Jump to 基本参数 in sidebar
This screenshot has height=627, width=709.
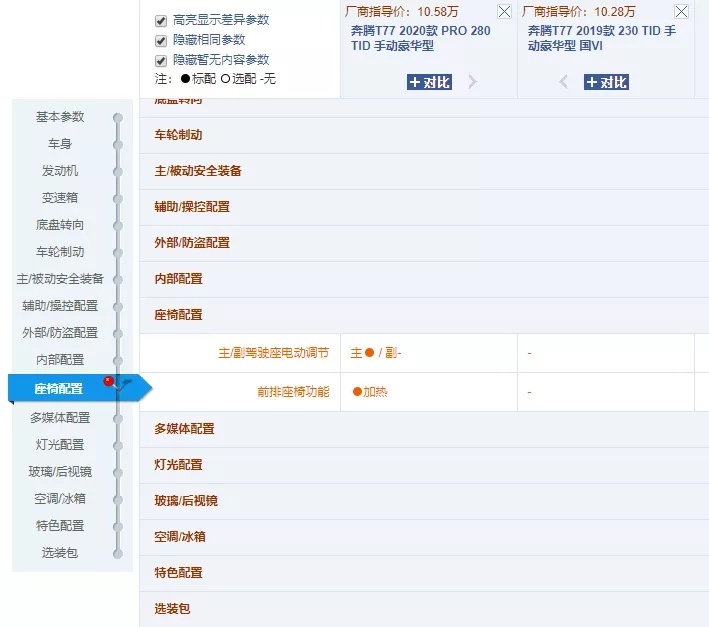(60, 117)
